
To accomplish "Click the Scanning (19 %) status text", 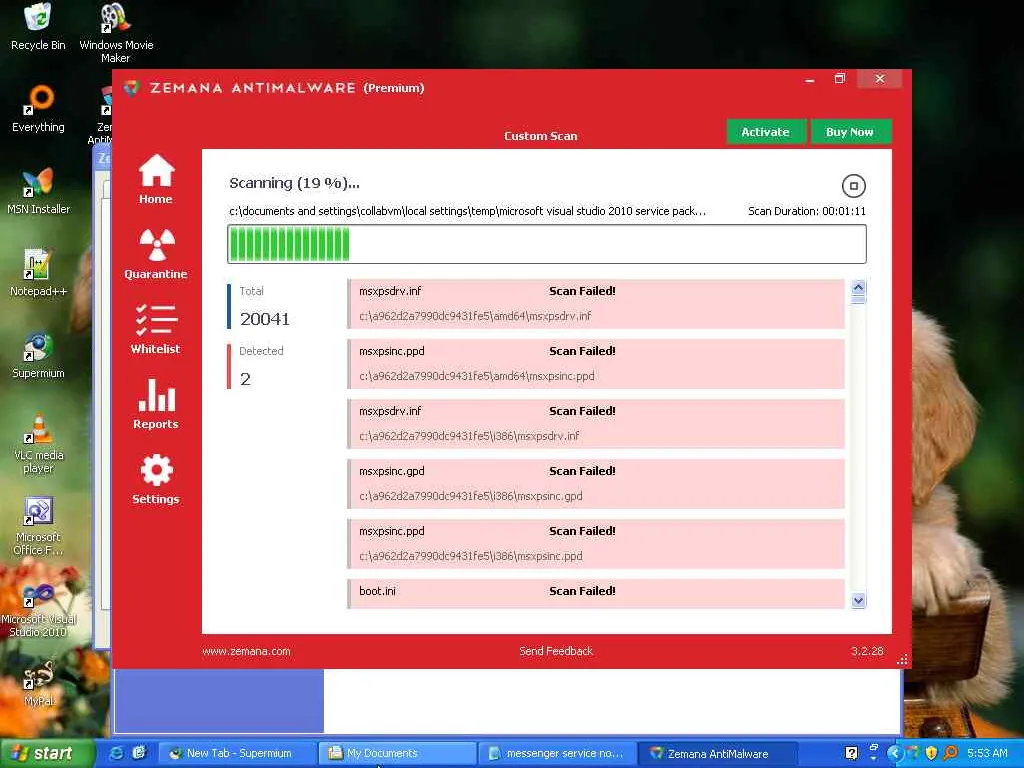I will tap(294, 183).
